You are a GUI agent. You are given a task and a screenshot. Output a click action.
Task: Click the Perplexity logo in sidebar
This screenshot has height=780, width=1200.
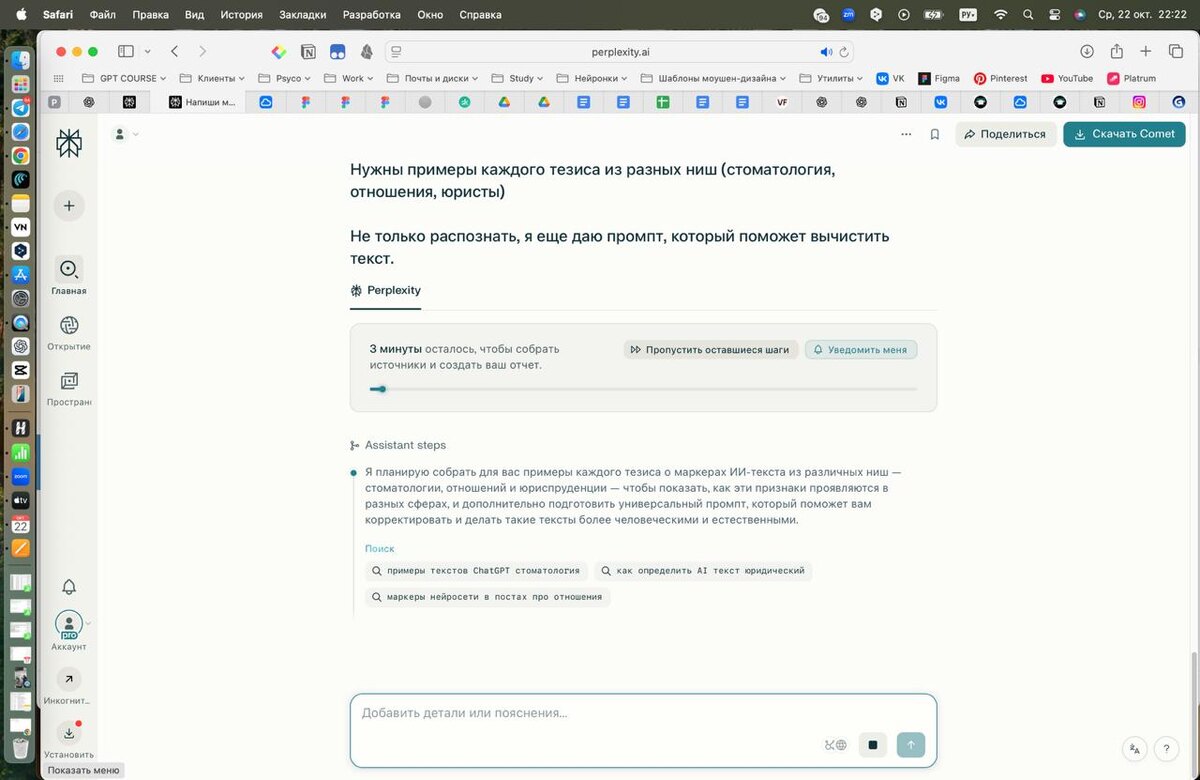point(69,143)
